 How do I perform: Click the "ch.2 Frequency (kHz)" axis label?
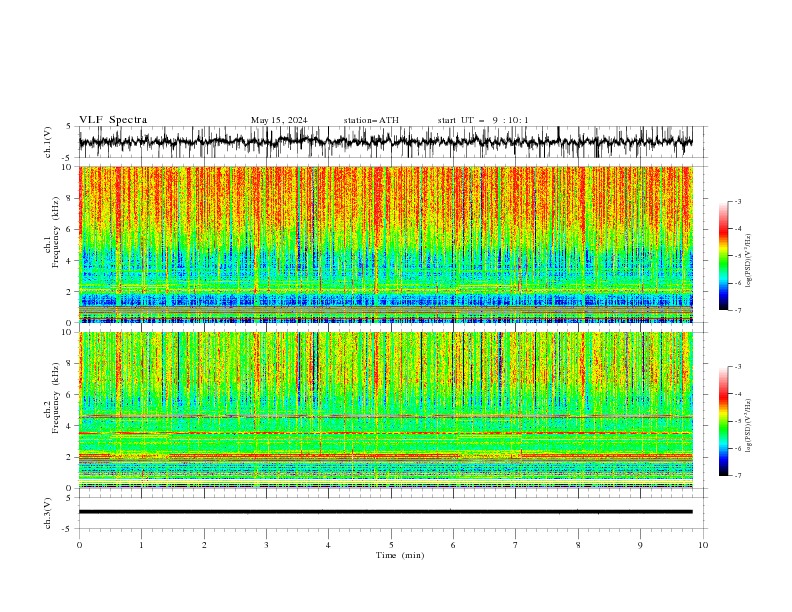(x=52, y=398)
